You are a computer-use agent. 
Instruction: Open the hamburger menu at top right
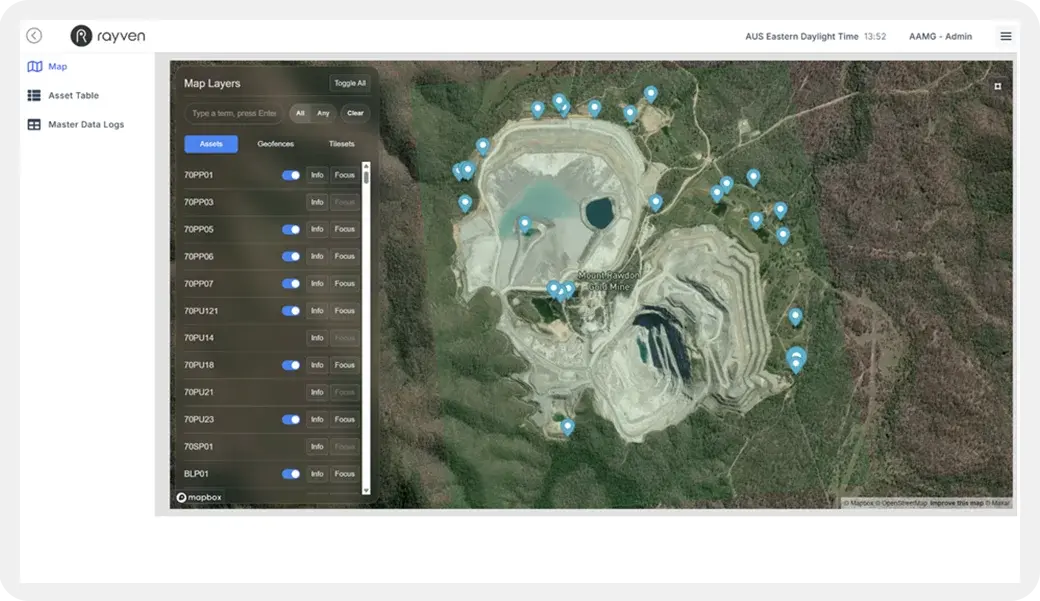[1005, 36]
